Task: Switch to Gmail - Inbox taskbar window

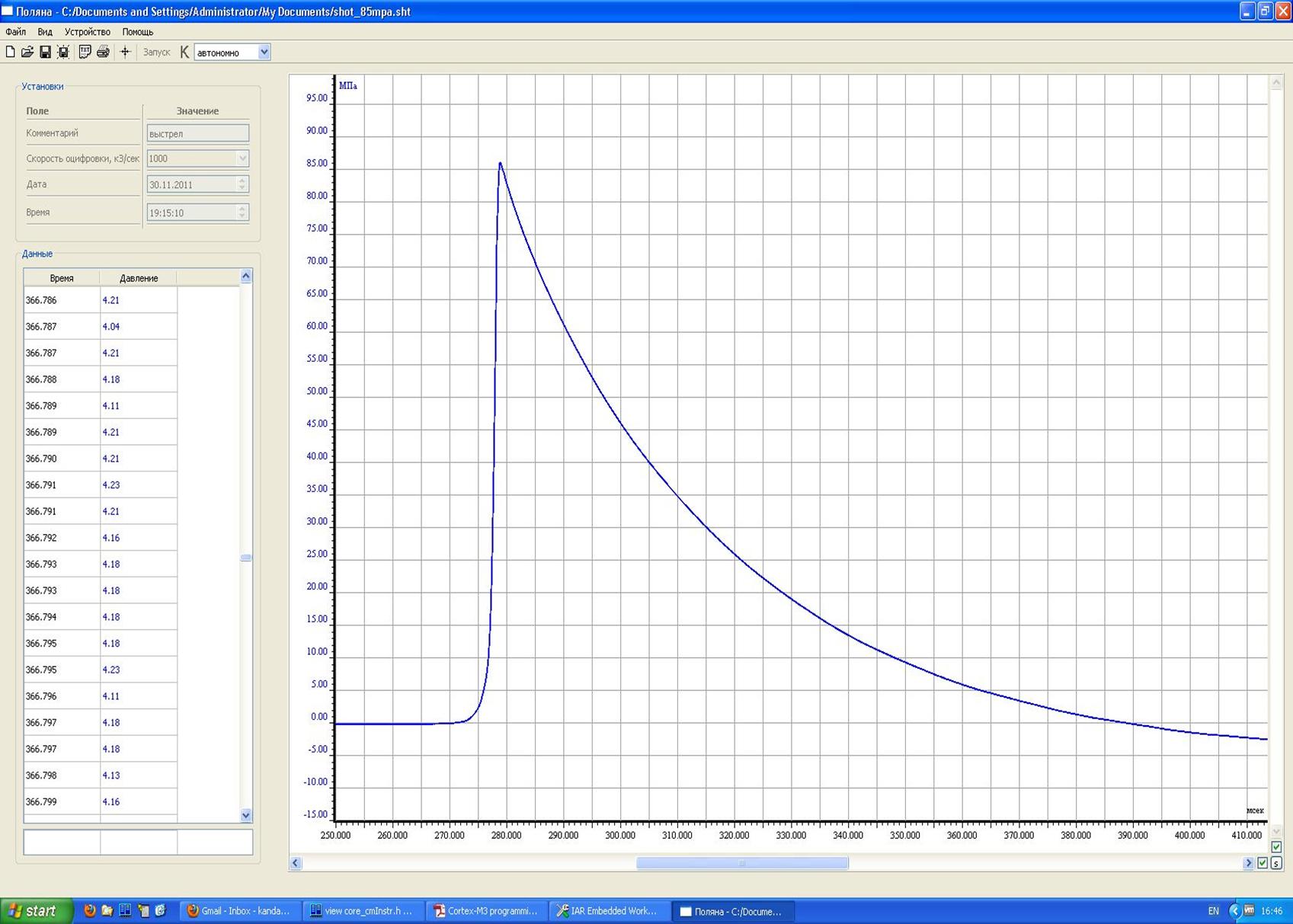Action: (x=239, y=911)
